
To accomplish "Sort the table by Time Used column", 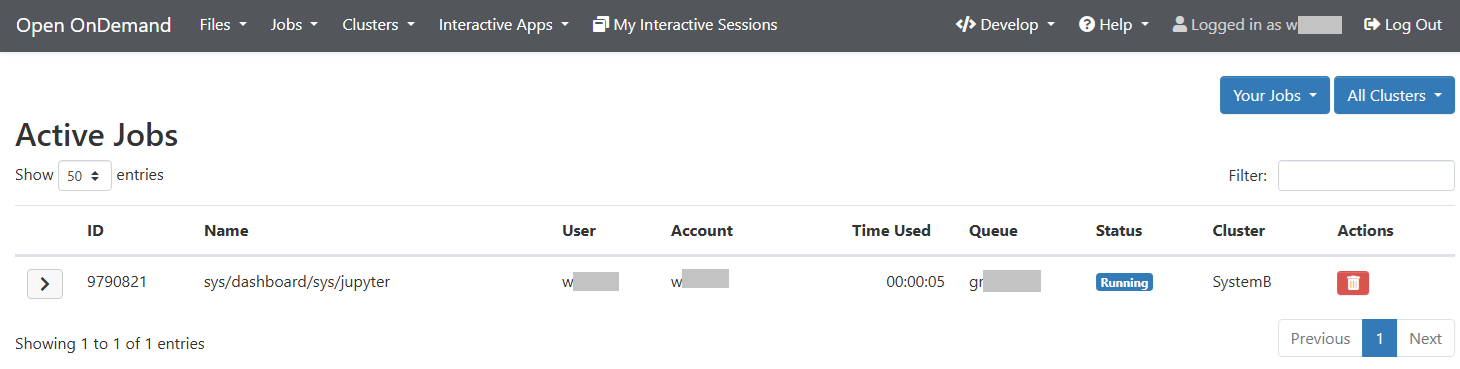I will coord(891,230).
